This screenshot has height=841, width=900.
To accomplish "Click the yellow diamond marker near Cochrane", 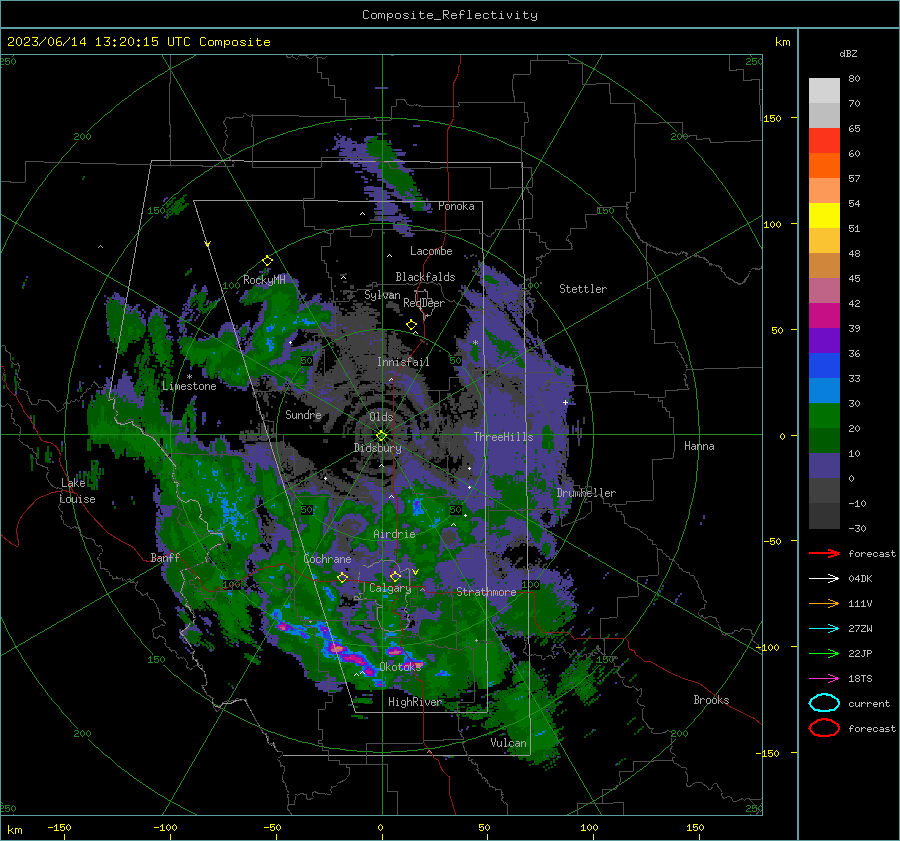I will click(342, 577).
